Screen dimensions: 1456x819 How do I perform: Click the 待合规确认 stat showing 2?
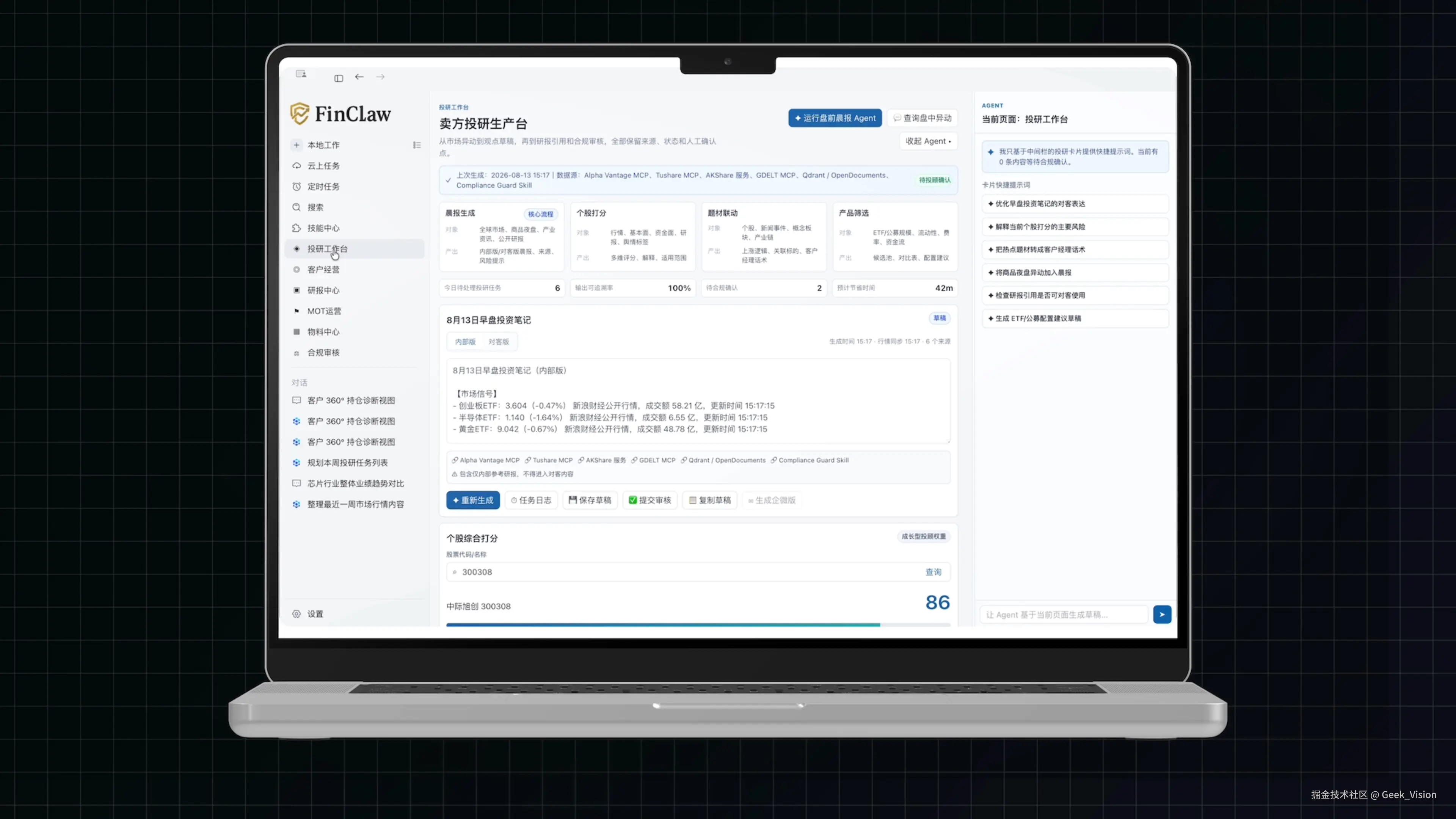(764, 288)
